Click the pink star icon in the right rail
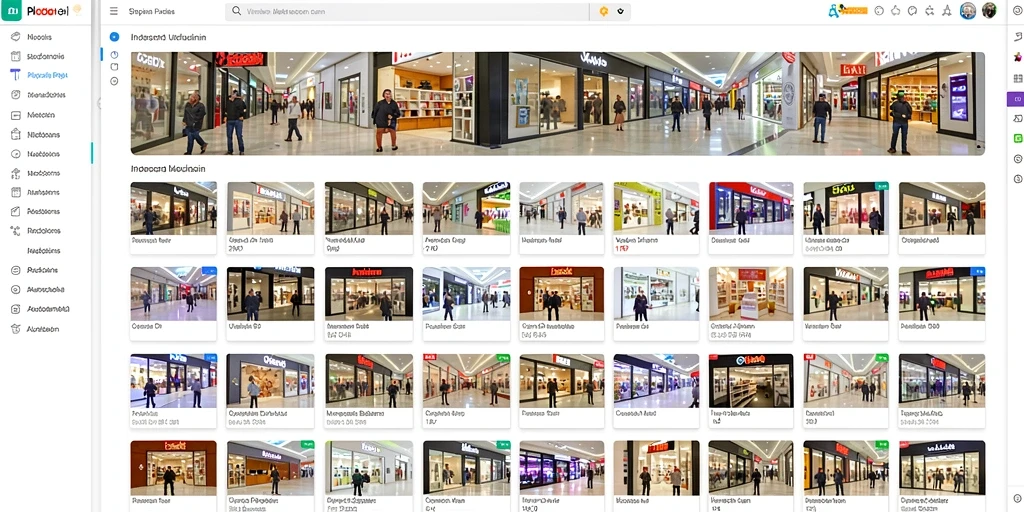The width and height of the screenshot is (1024, 512). click(x=1017, y=57)
